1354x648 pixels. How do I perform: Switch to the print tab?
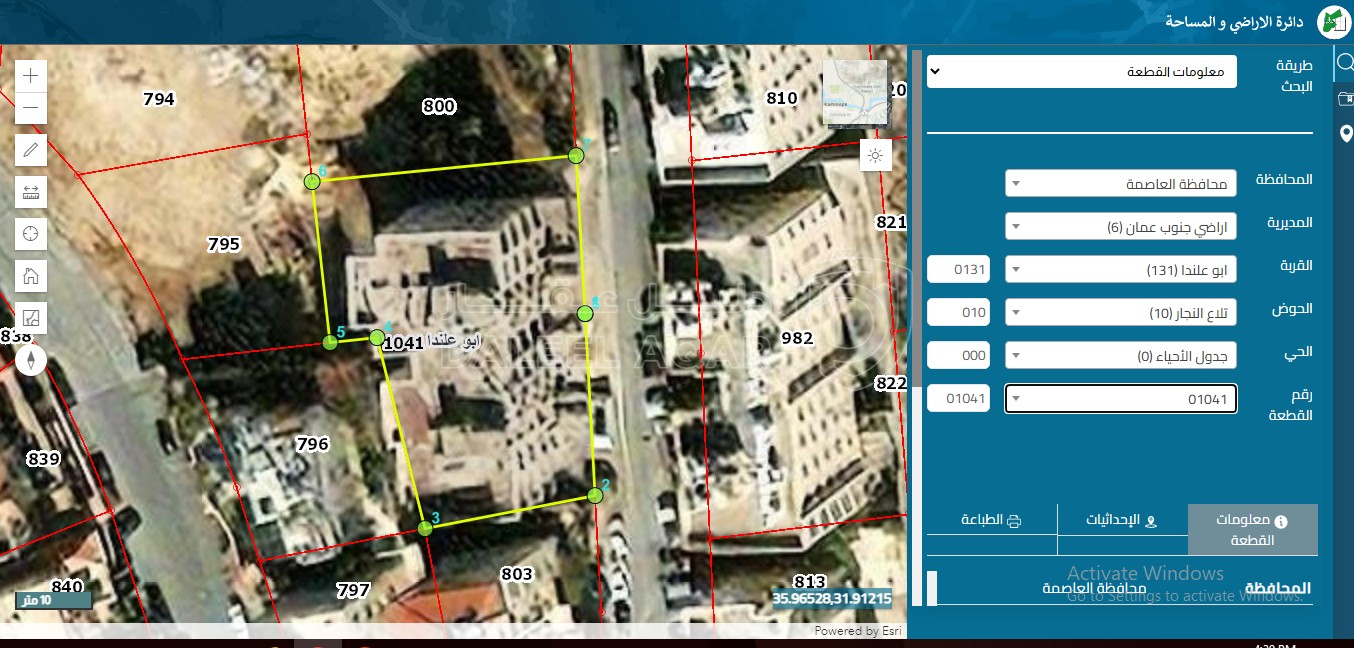pos(991,521)
